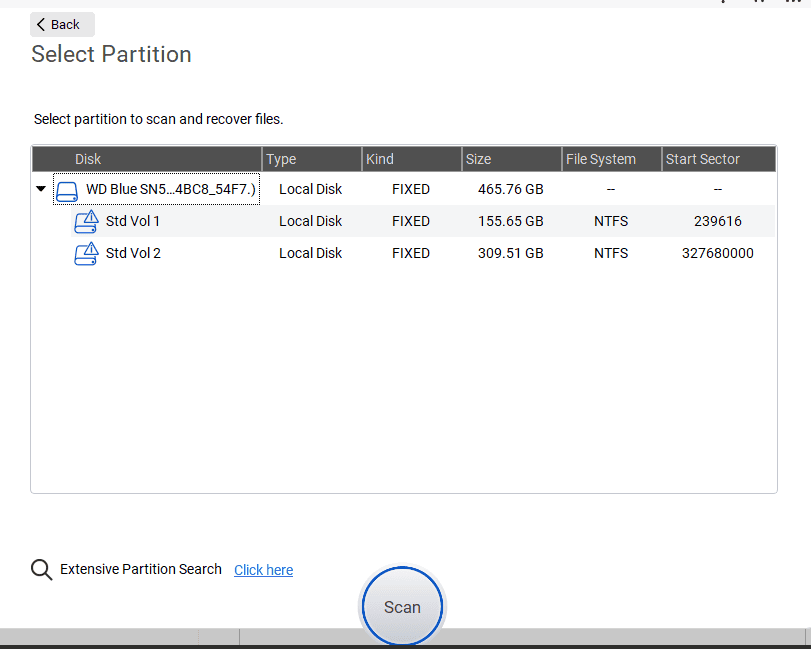Click the Std Vol 2 partition icon
The image size is (811, 649).
86,253
